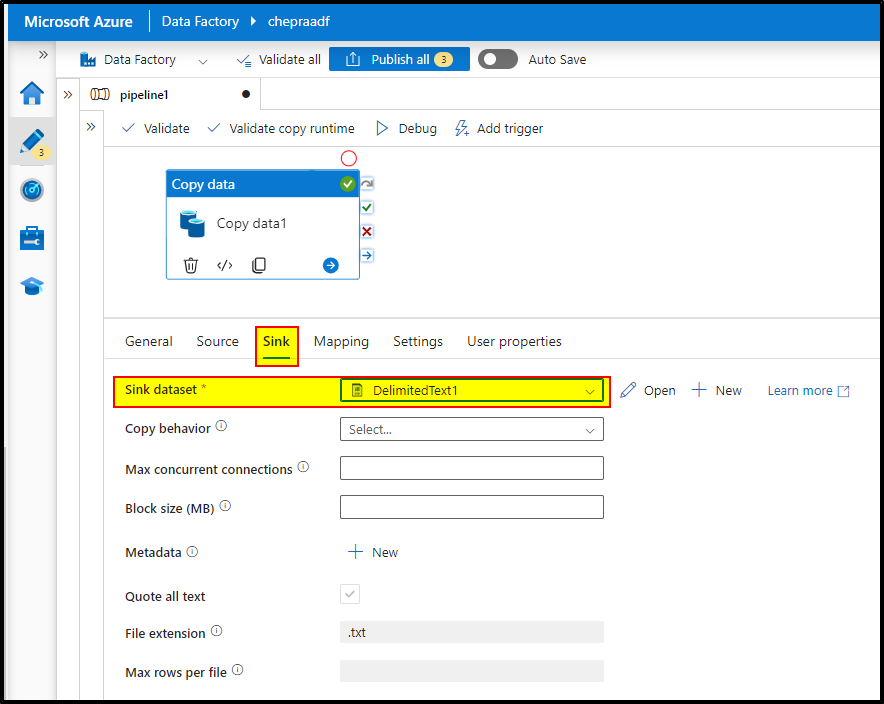Click Add trigger
The height and width of the screenshot is (704, 884).
(499, 129)
